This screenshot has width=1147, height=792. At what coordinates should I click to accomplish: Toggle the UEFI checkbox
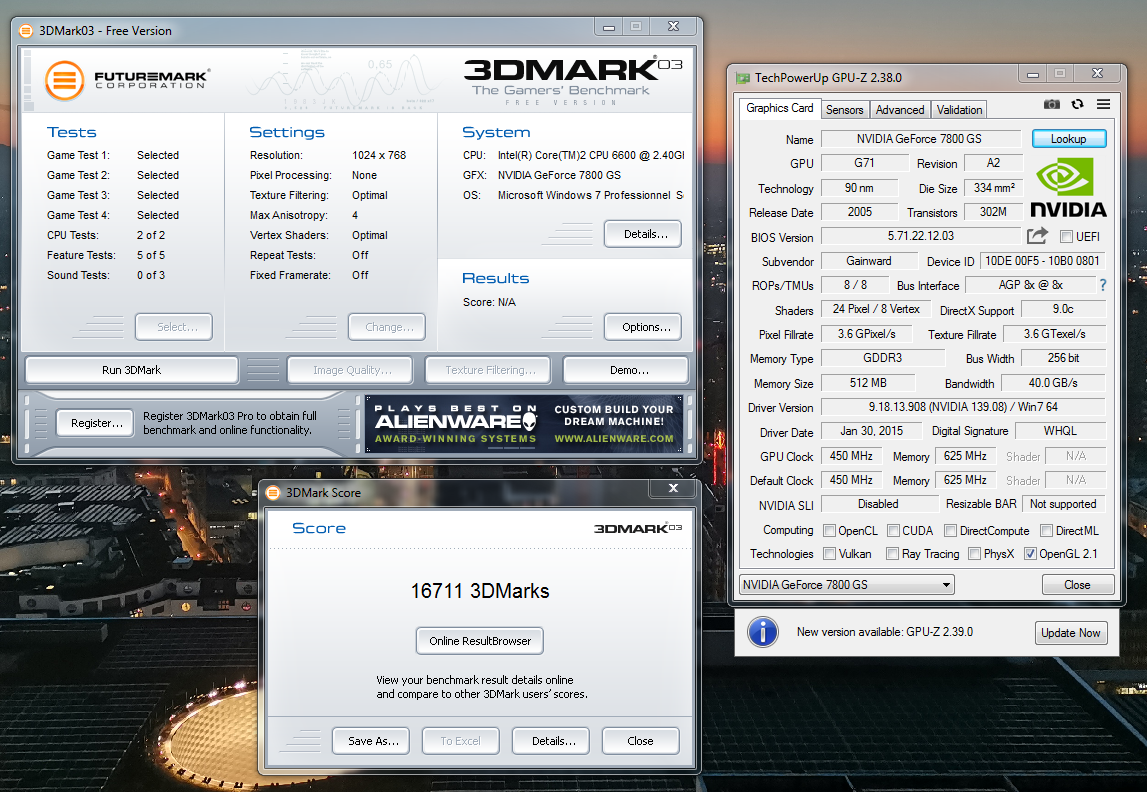pos(1067,236)
